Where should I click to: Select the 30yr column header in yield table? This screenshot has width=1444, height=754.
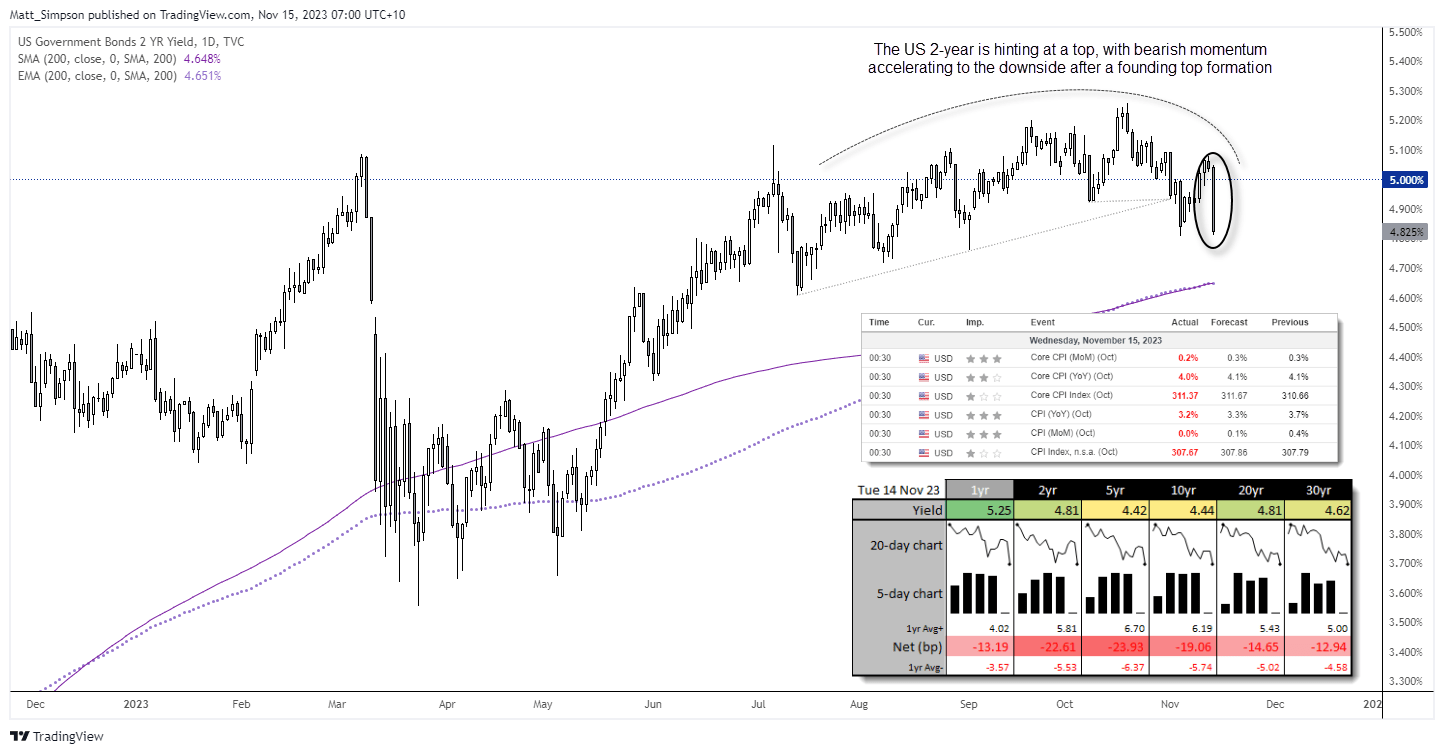point(1317,489)
